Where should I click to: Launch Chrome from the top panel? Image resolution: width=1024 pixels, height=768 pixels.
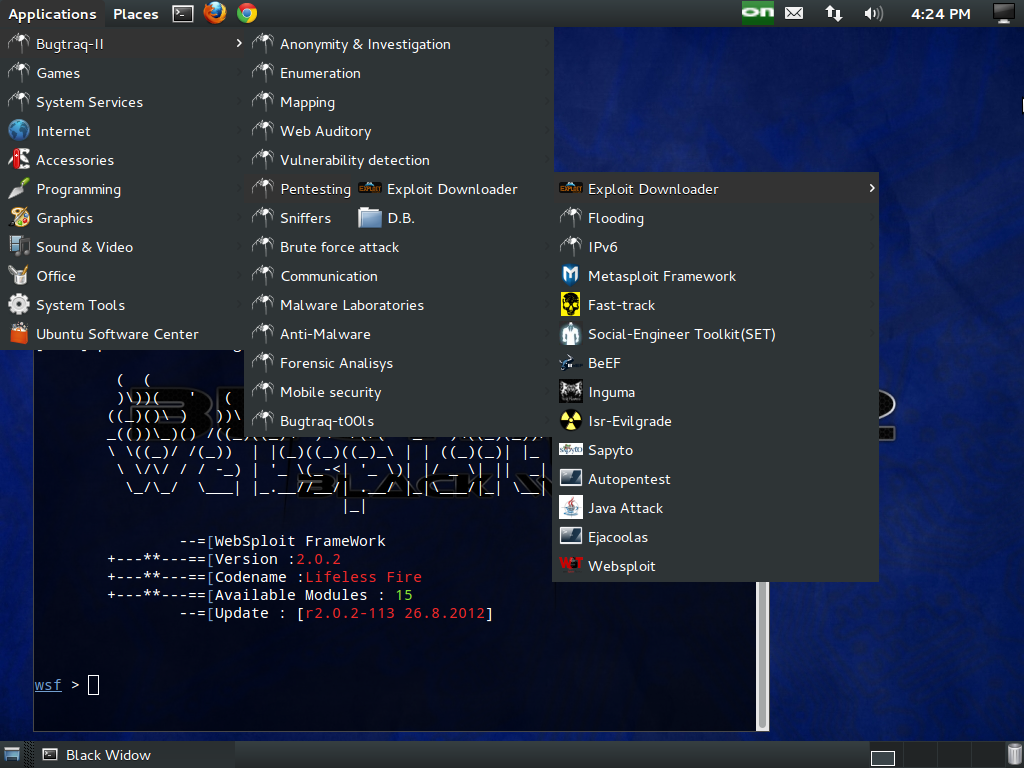click(x=247, y=13)
